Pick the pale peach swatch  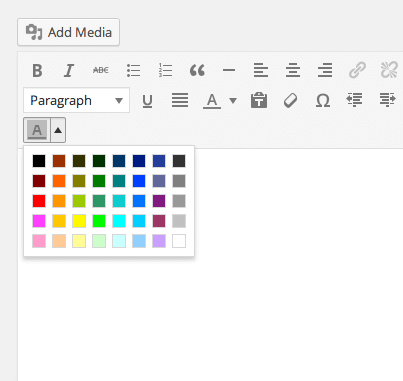tap(59, 241)
